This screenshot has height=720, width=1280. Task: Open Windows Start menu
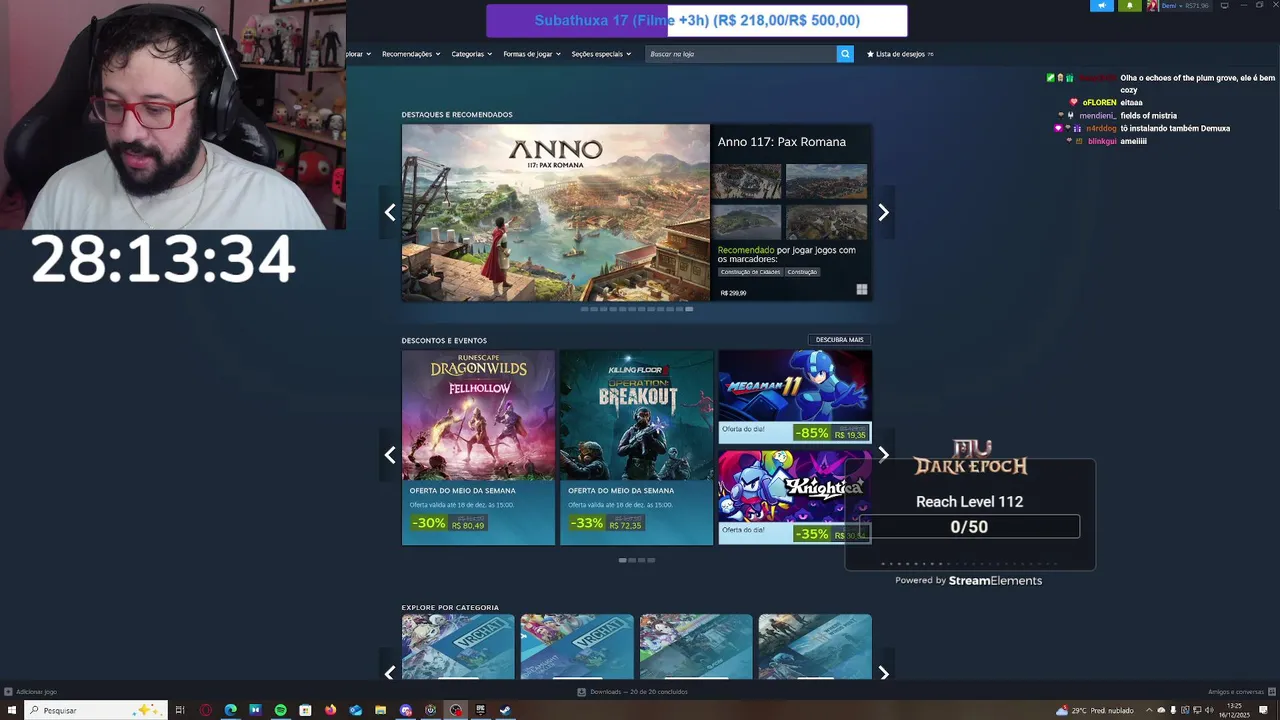click(x=11, y=710)
